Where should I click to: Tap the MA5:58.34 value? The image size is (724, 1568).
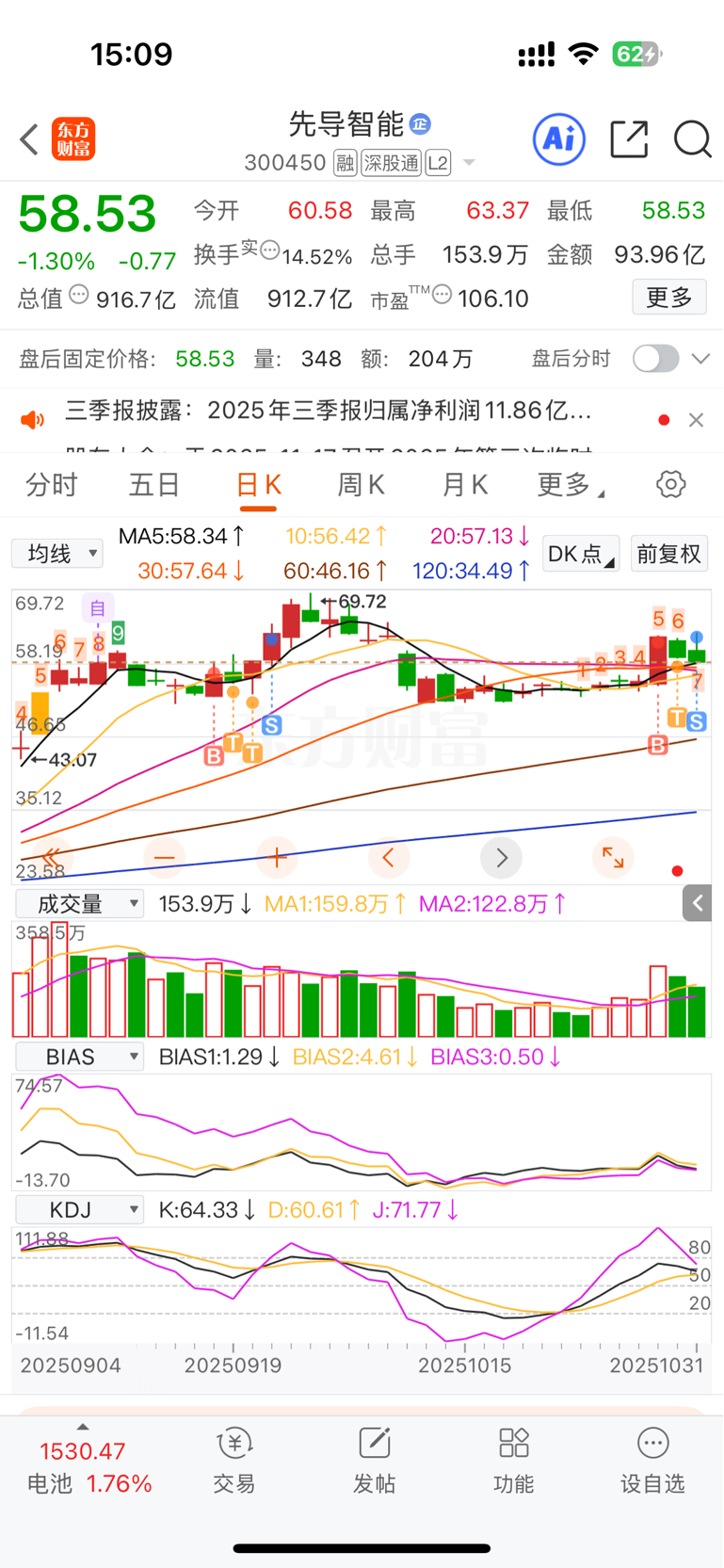point(182,536)
